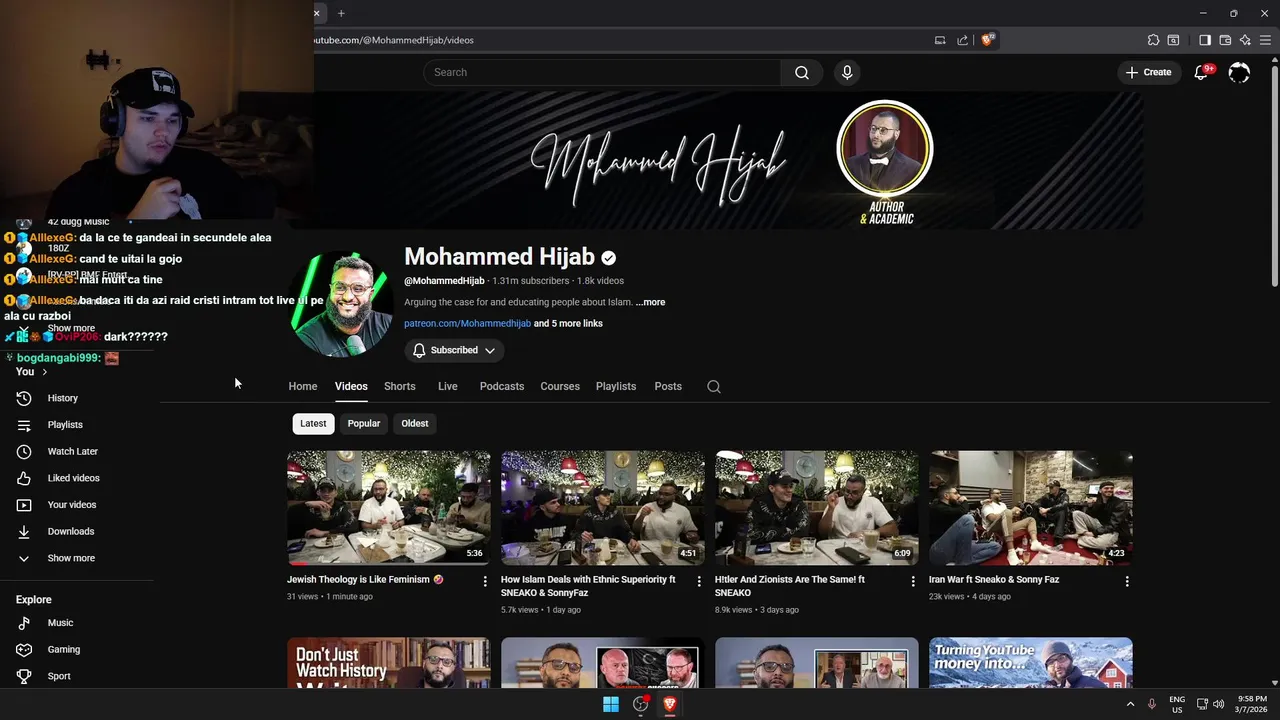The image size is (1280, 720).
Task: Click OBS Studio taskbar icon
Action: click(641, 704)
